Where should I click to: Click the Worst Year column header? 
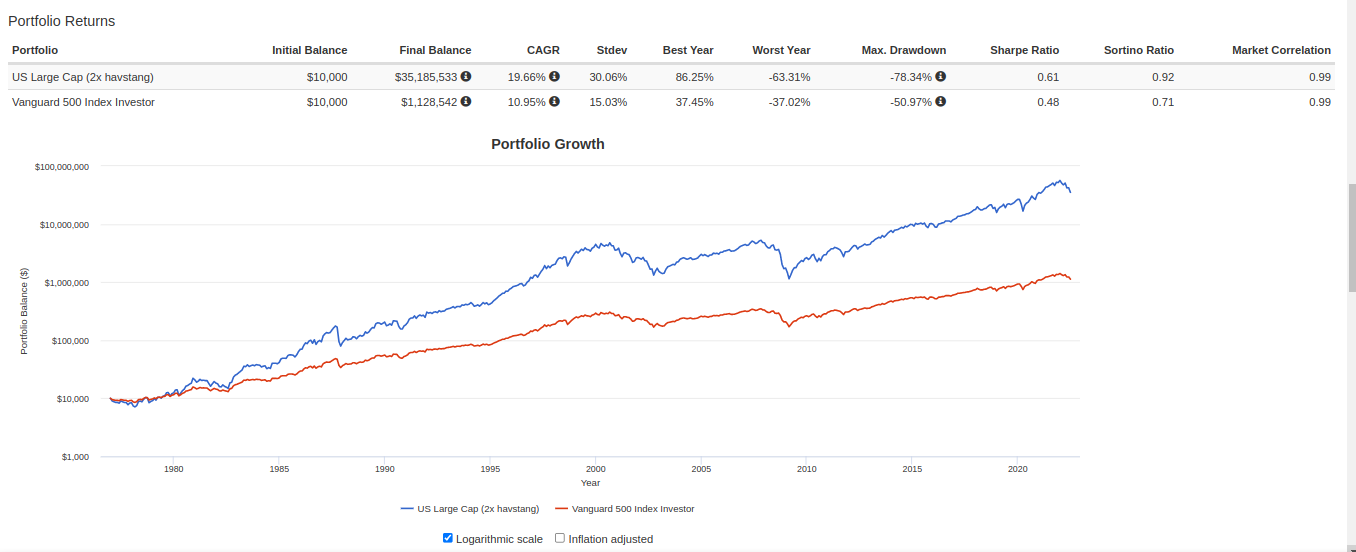click(782, 50)
